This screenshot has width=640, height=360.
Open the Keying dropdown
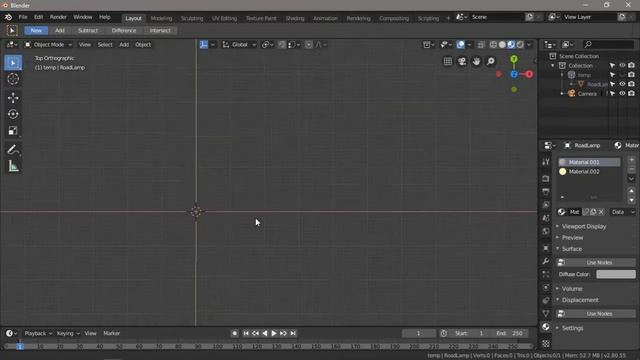click(x=68, y=333)
